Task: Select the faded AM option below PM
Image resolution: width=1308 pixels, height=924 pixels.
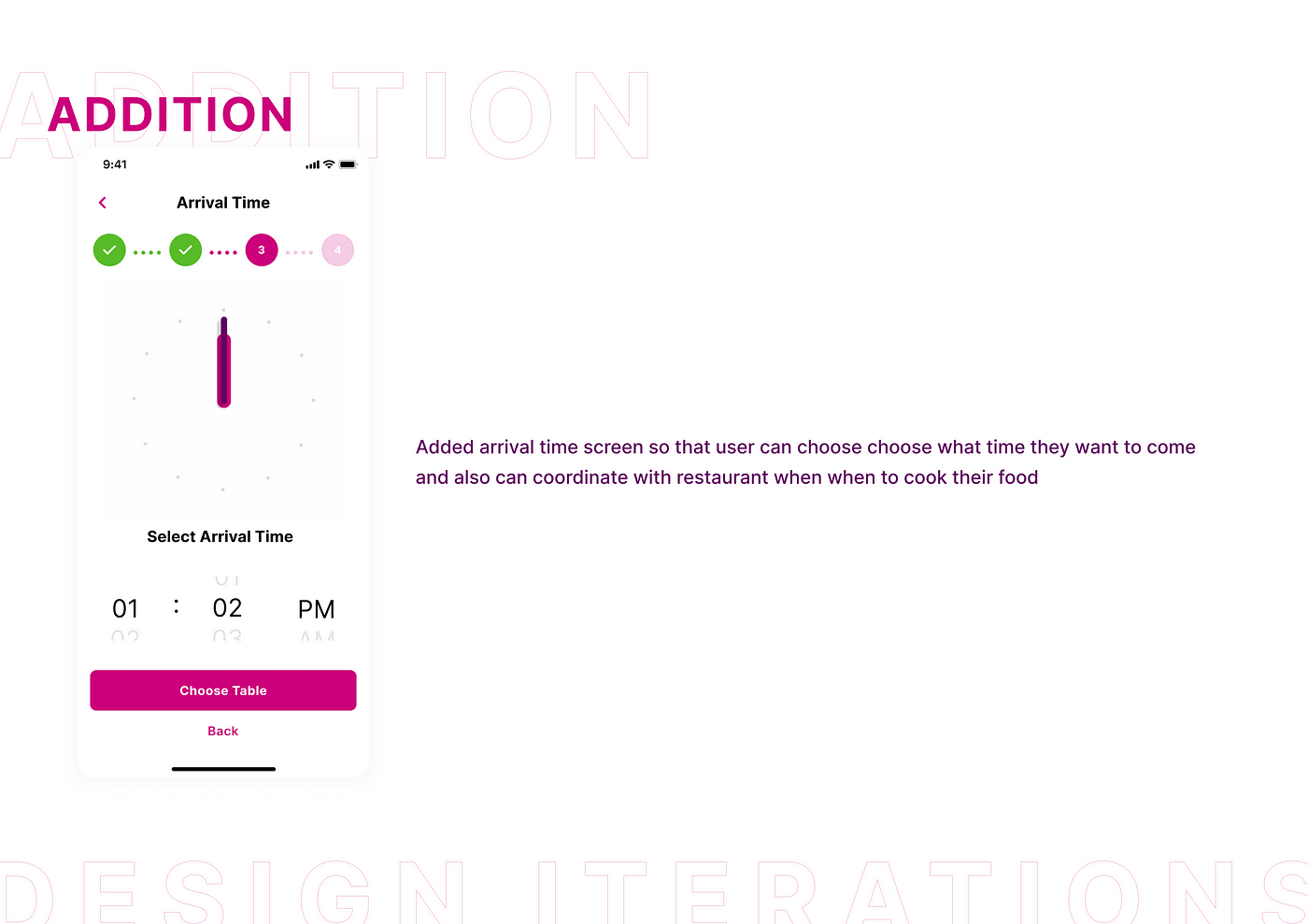Action: click(317, 636)
